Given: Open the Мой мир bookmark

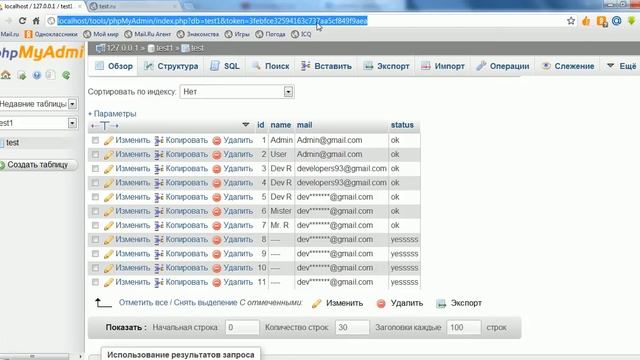Looking at the screenshot, I should (101, 34).
